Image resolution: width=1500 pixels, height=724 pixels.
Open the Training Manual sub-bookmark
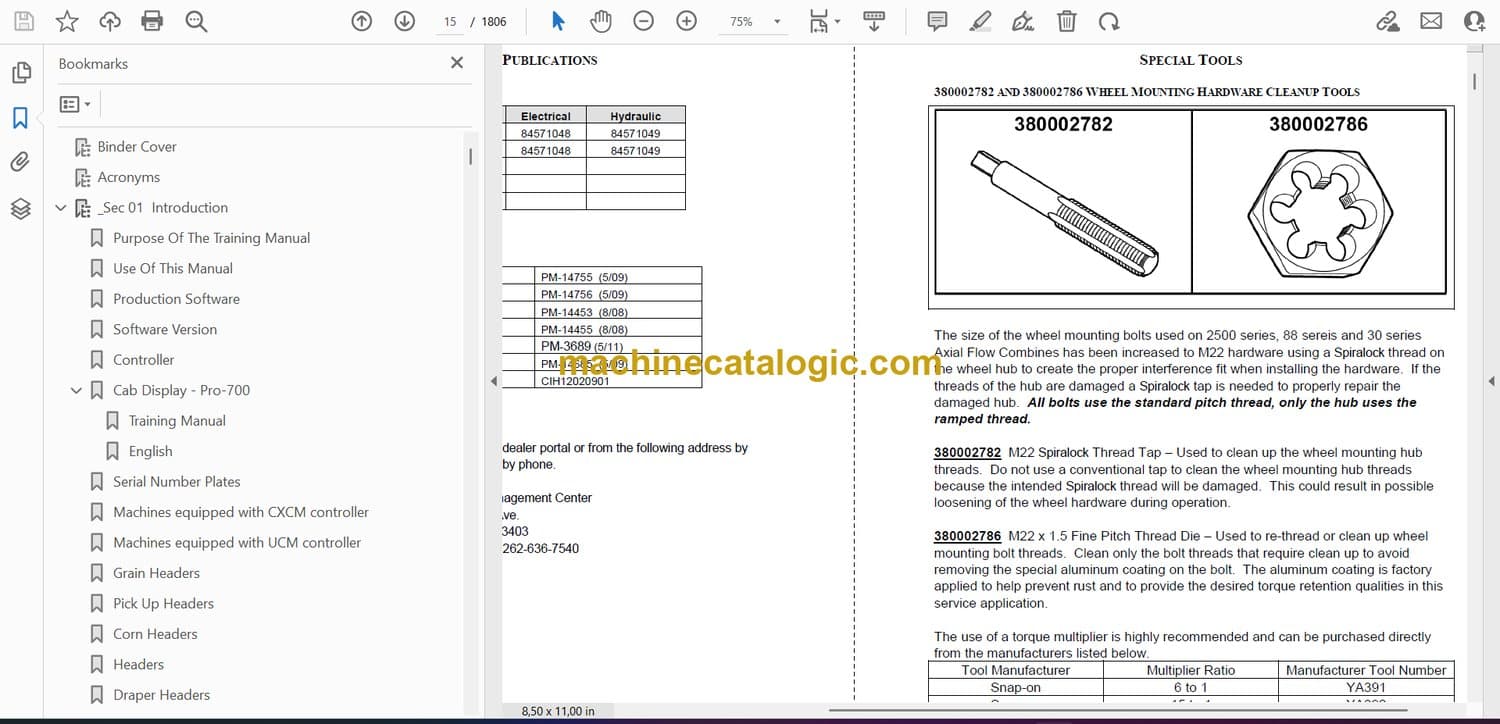(x=178, y=421)
